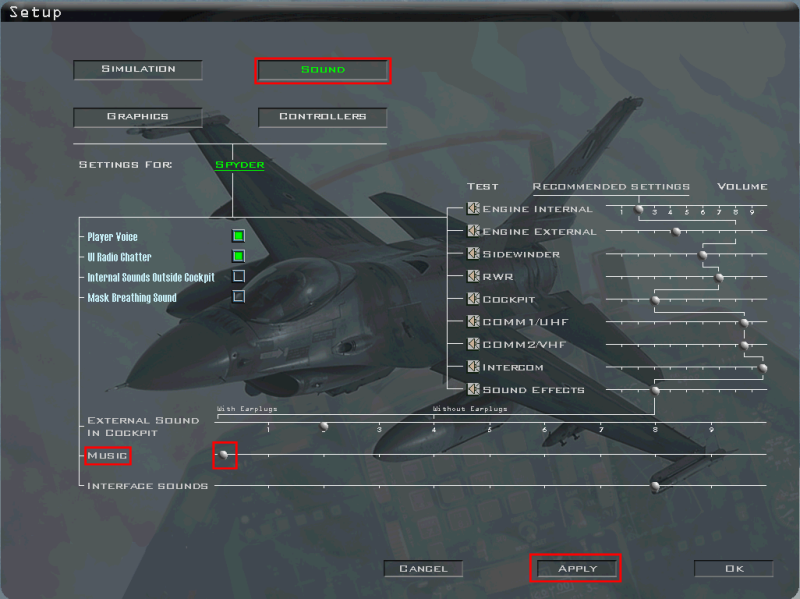The height and width of the screenshot is (599, 800).
Task: Click the Sidewinder sound test speaker icon
Action: [474, 254]
